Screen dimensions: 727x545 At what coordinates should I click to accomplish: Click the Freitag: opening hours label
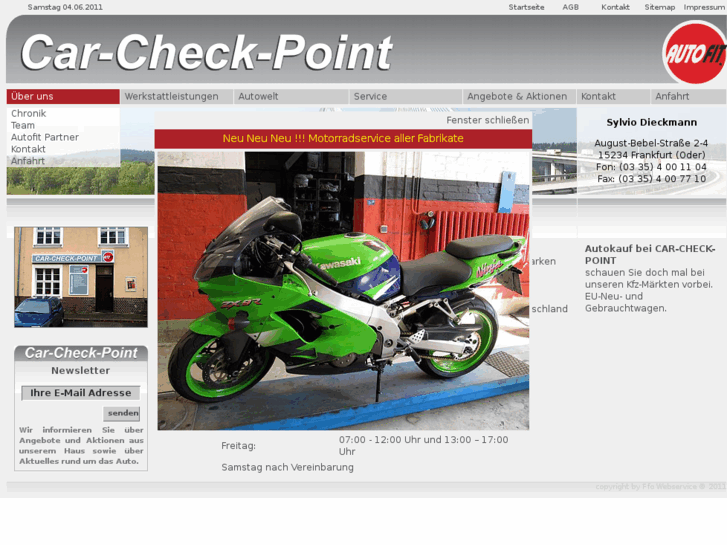238,446
